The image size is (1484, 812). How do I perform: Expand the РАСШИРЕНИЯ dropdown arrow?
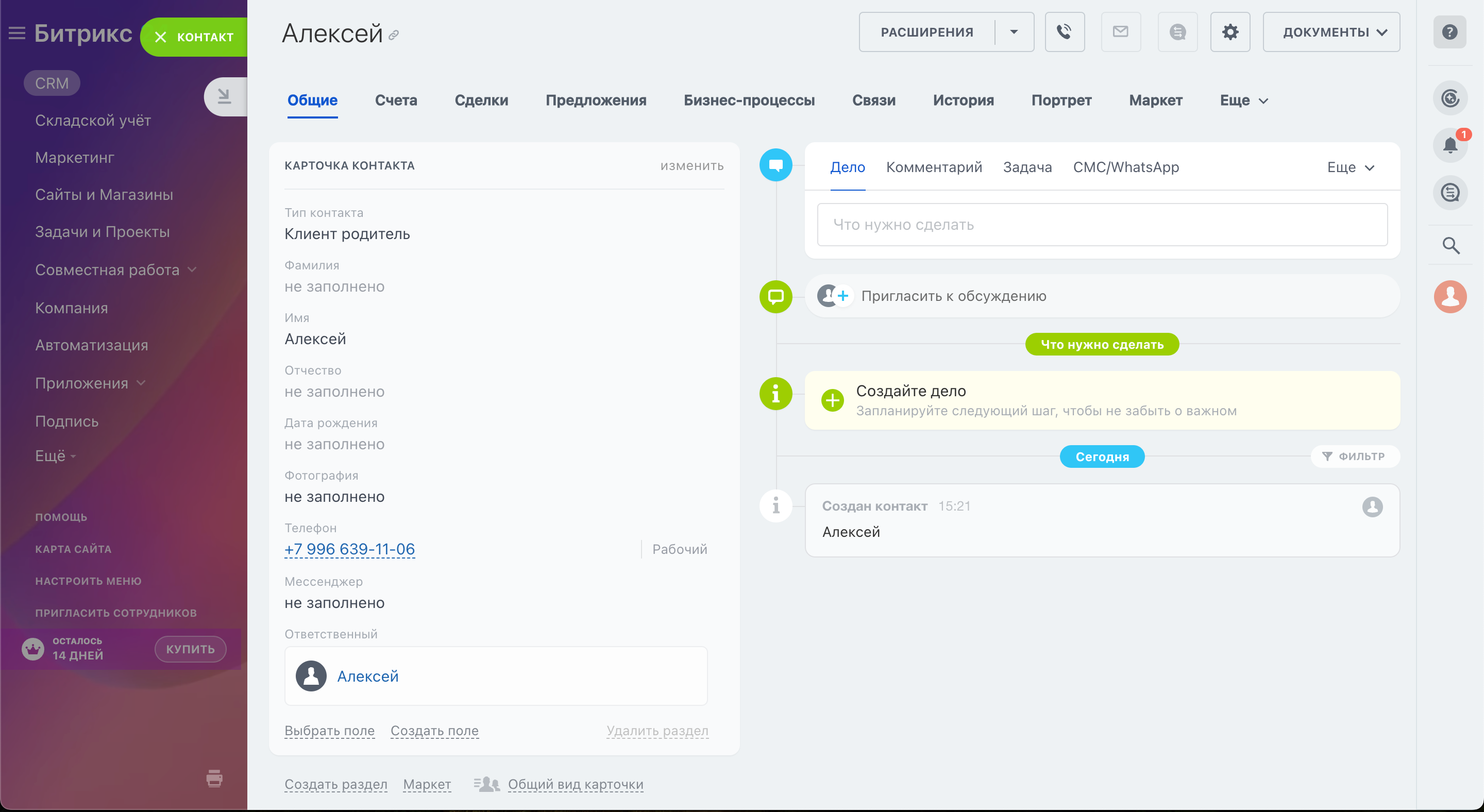tap(1014, 32)
